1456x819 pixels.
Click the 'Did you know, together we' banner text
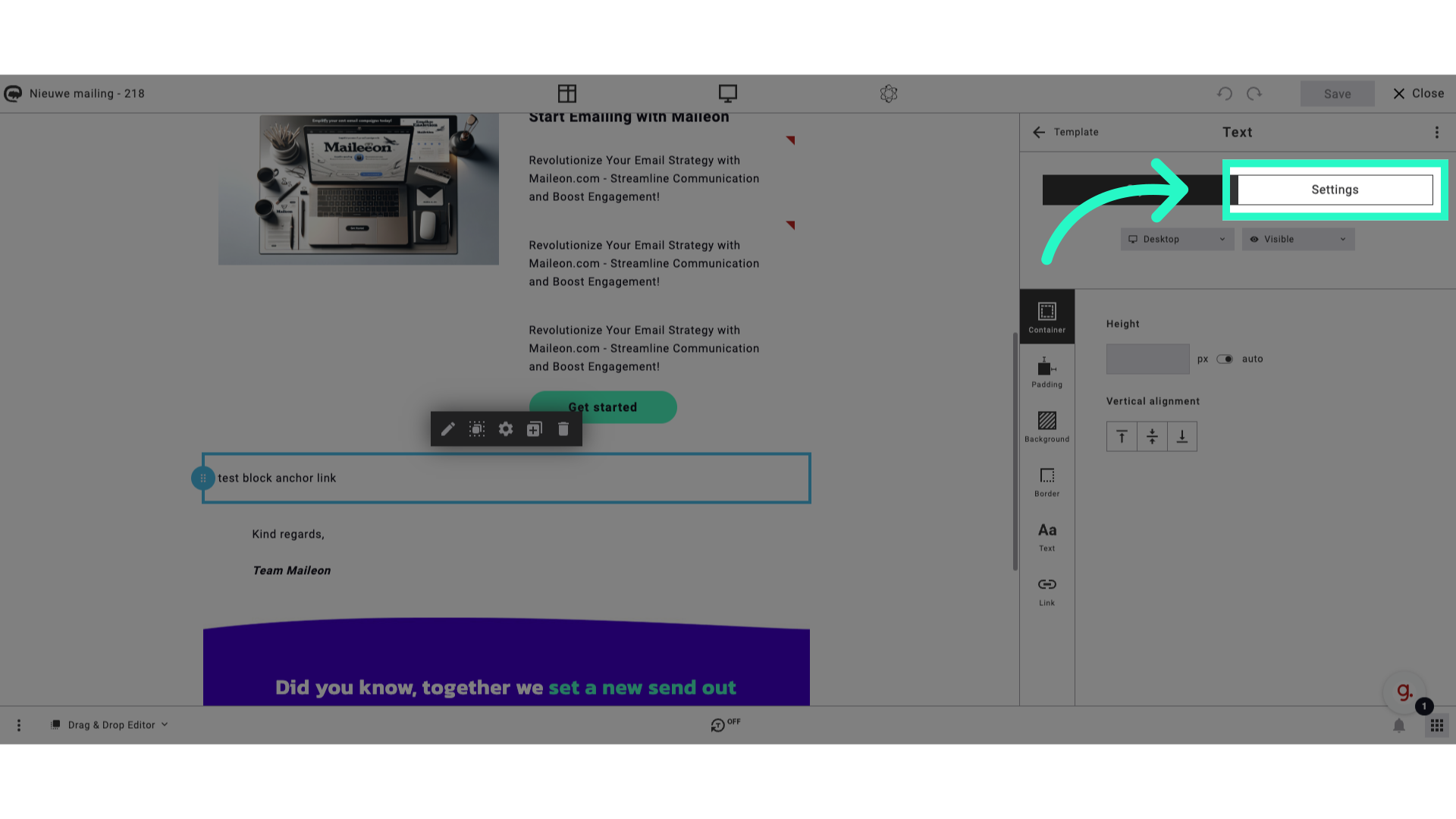[409, 688]
